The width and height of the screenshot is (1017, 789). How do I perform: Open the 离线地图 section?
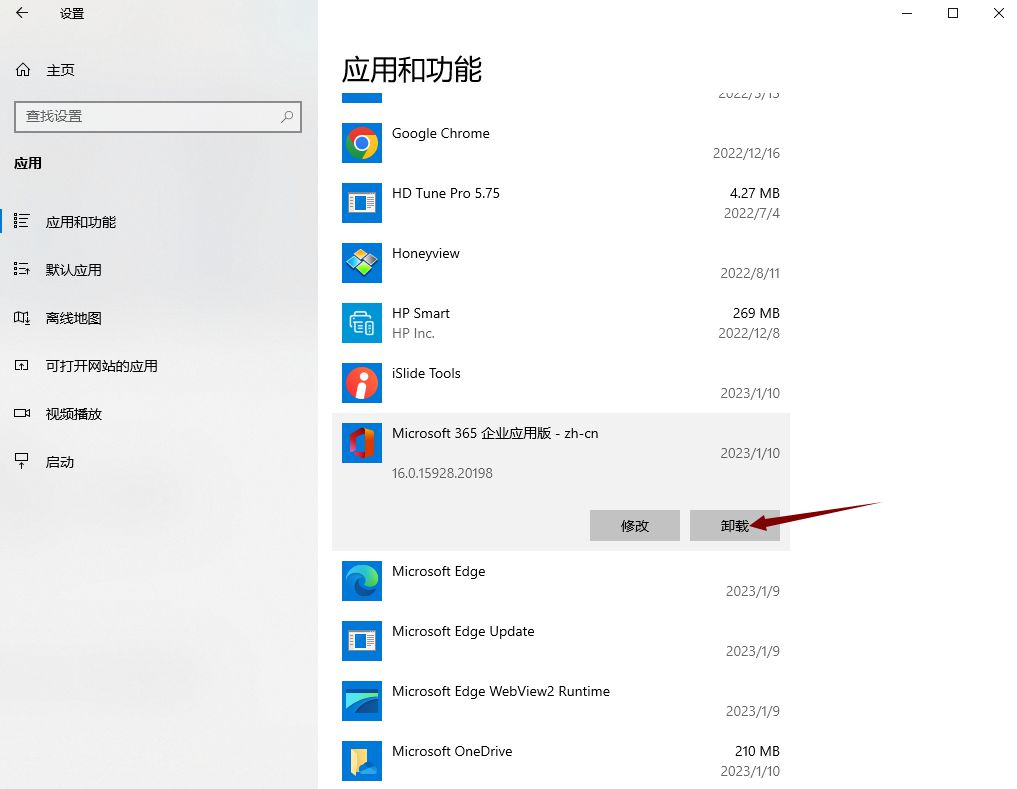73,318
